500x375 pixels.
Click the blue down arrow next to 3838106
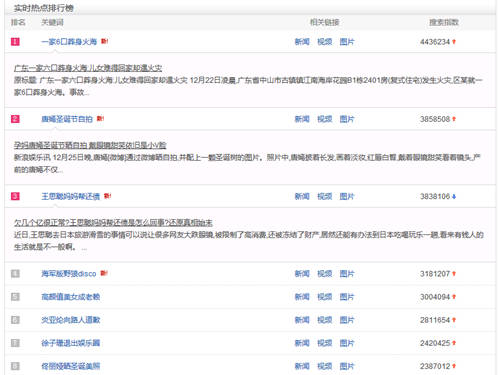click(454, 197)
